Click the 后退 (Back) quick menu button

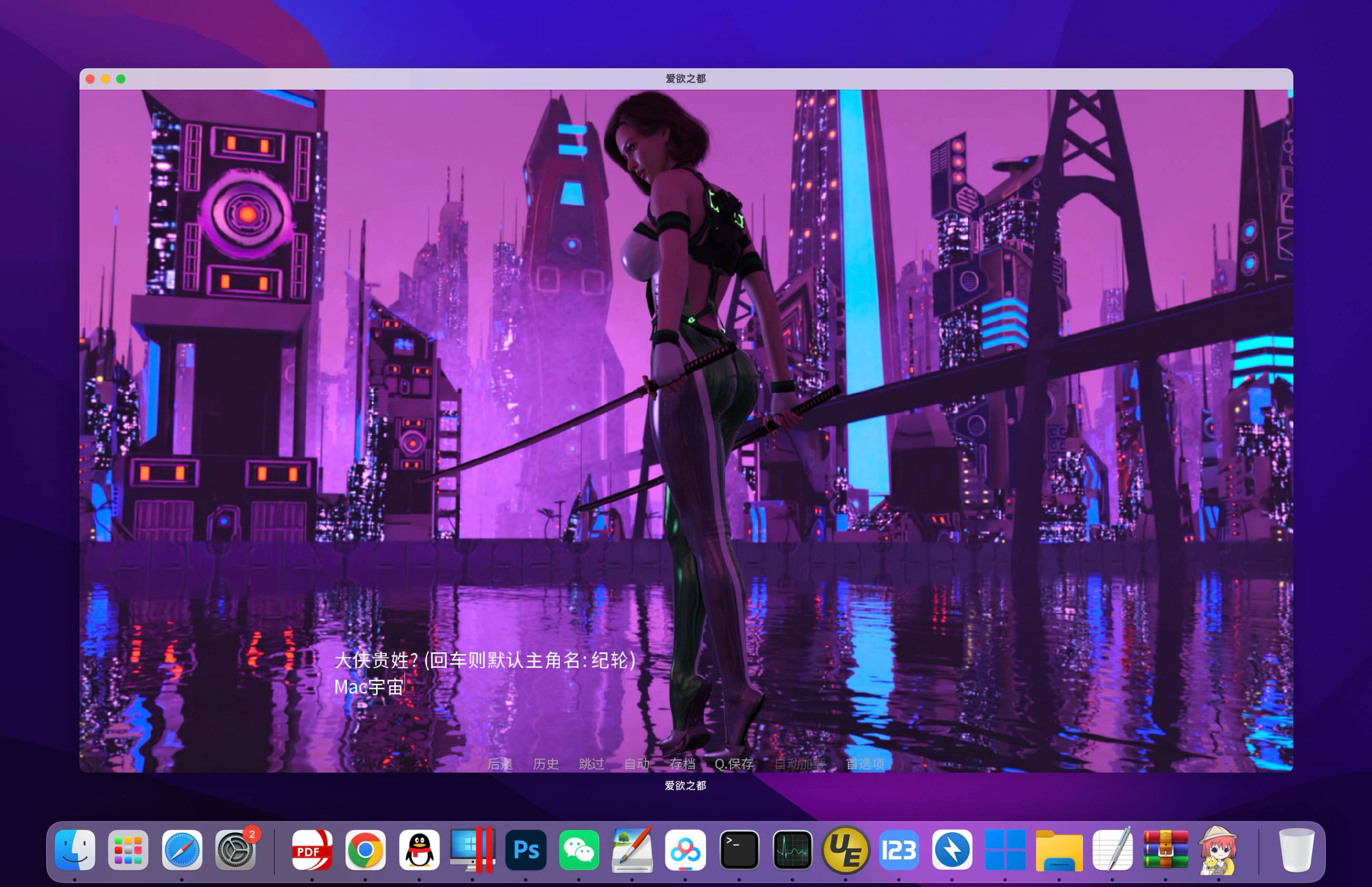coord(500,764)
